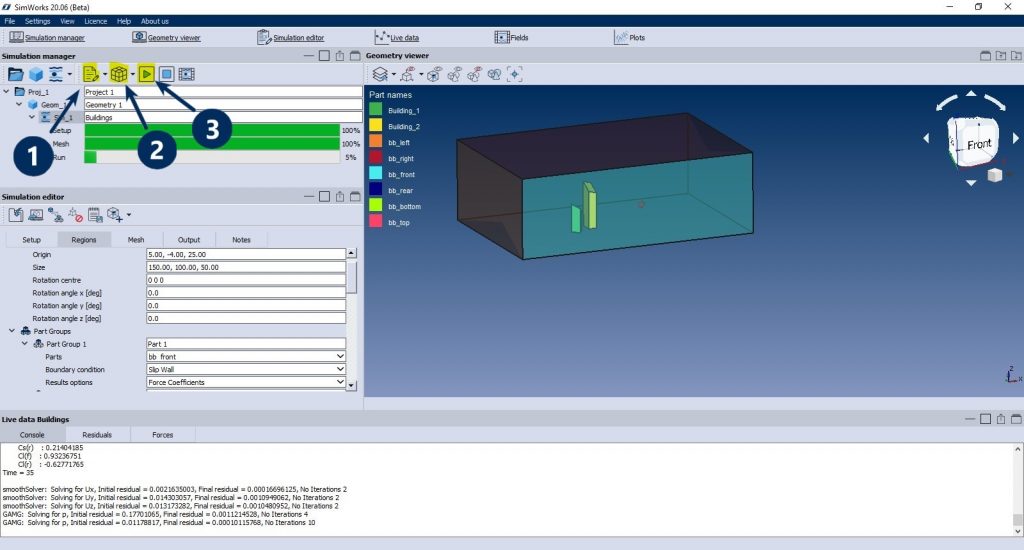Open the File menu
1024x550 pixels.
pos(10,21)
